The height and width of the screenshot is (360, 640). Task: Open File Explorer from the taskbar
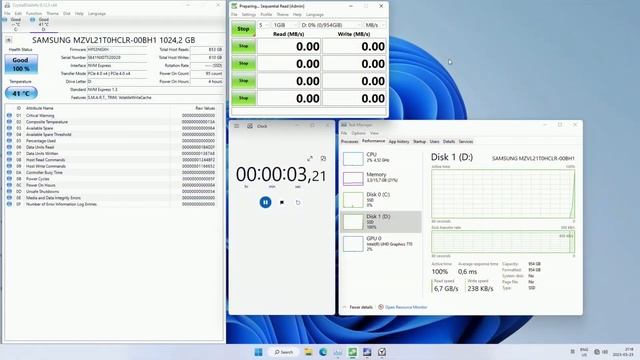[x=309, y=352]
